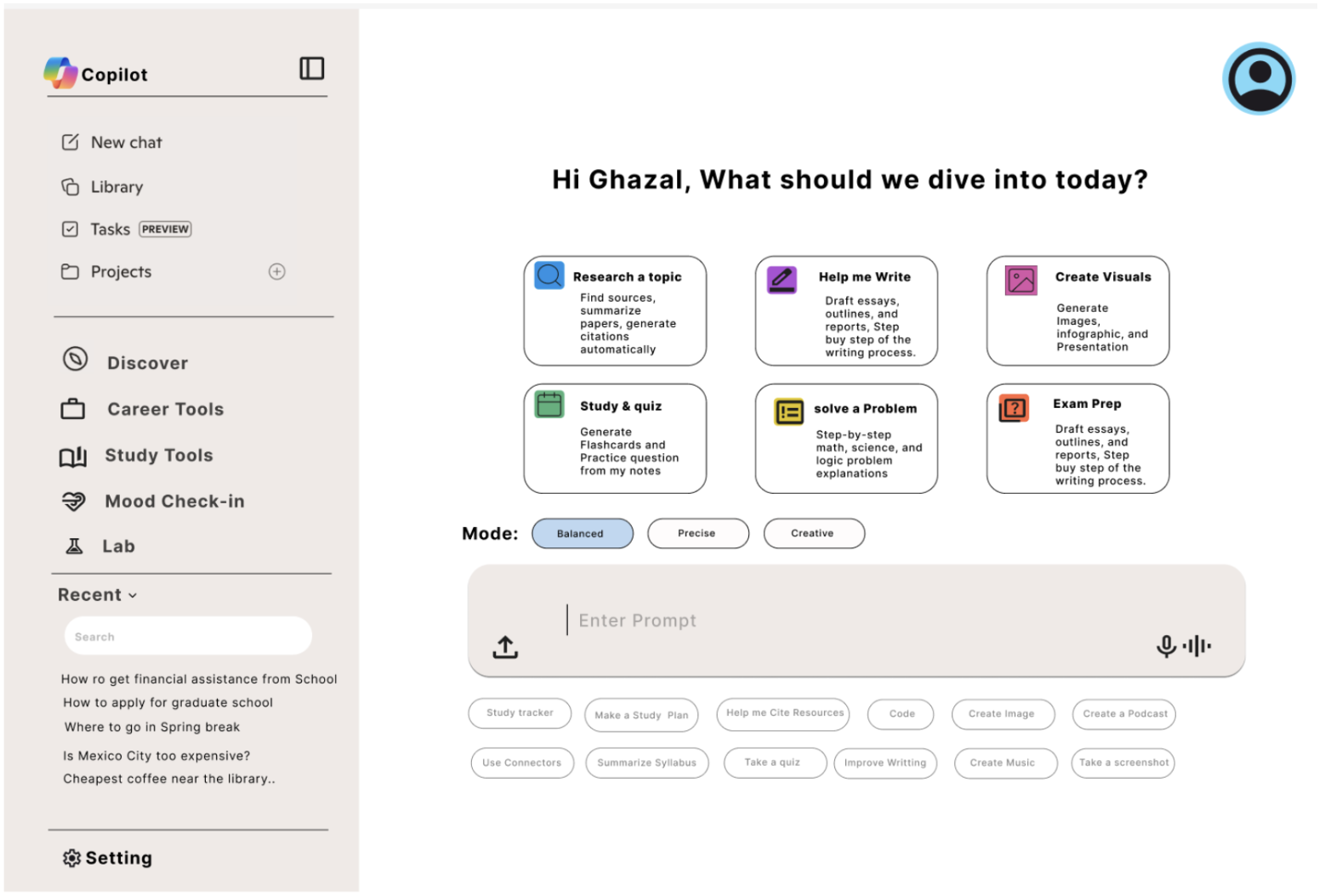1325x896 pixels.
Task: Add a new project with plus icon
Action: click(x=277, y=272)
